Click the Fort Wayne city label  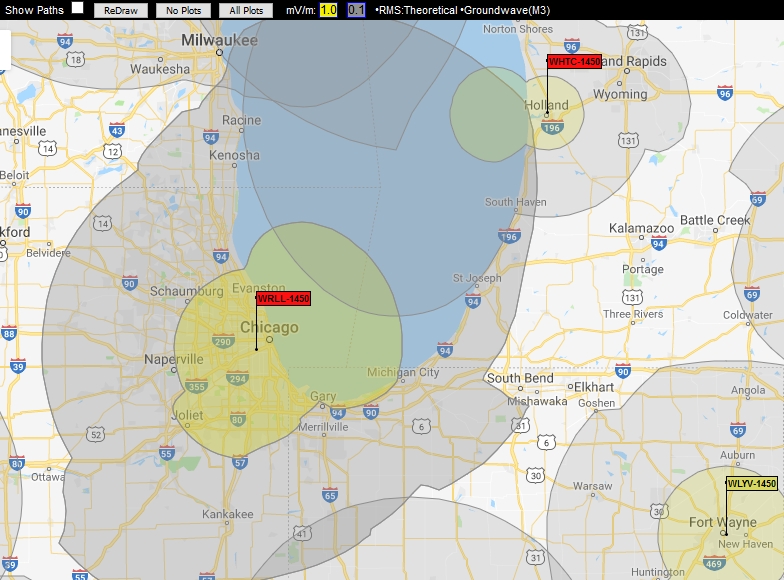click(x=722, y=522)
